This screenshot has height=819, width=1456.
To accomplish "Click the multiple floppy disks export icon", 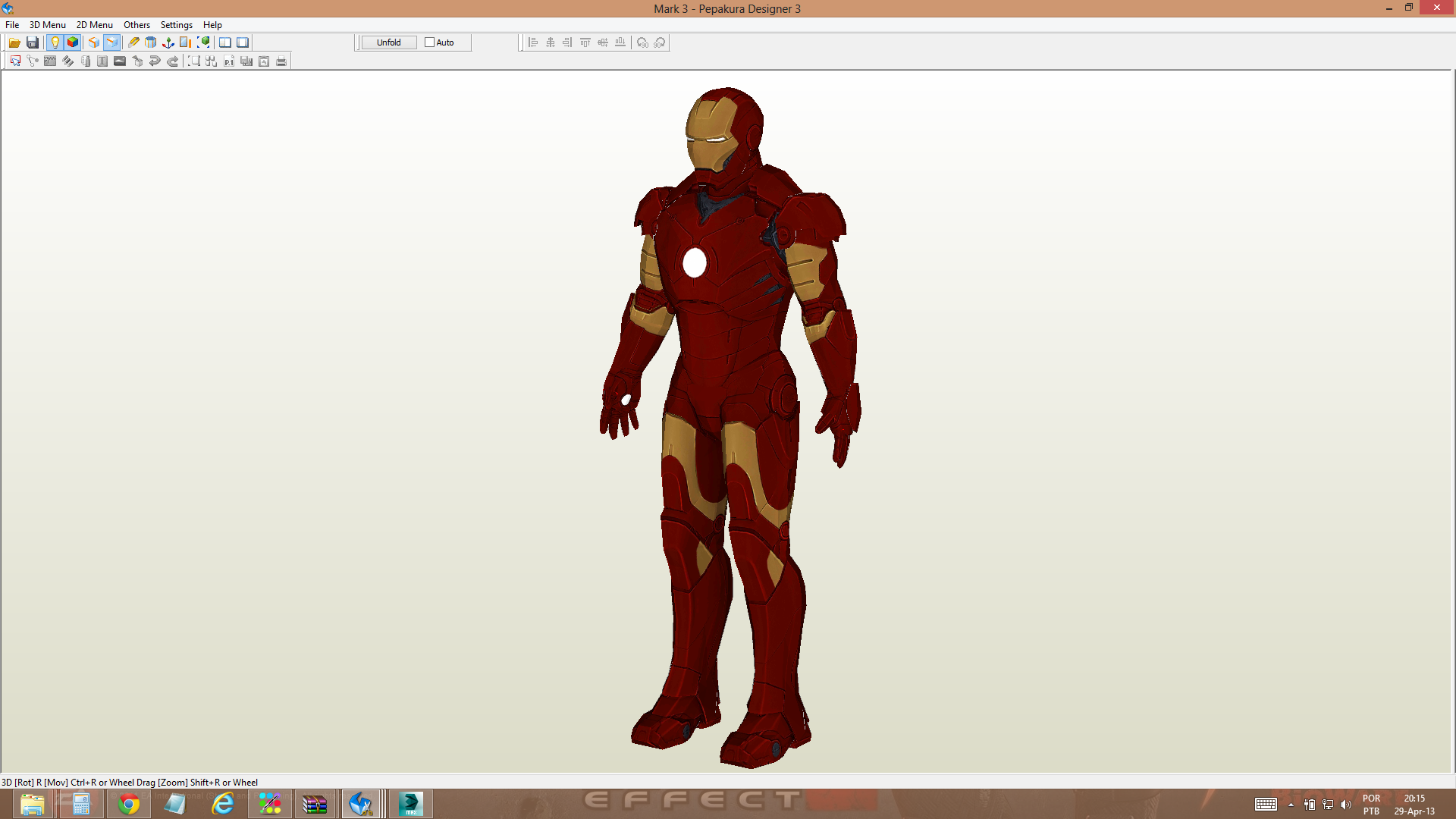I will click(246, 61).
